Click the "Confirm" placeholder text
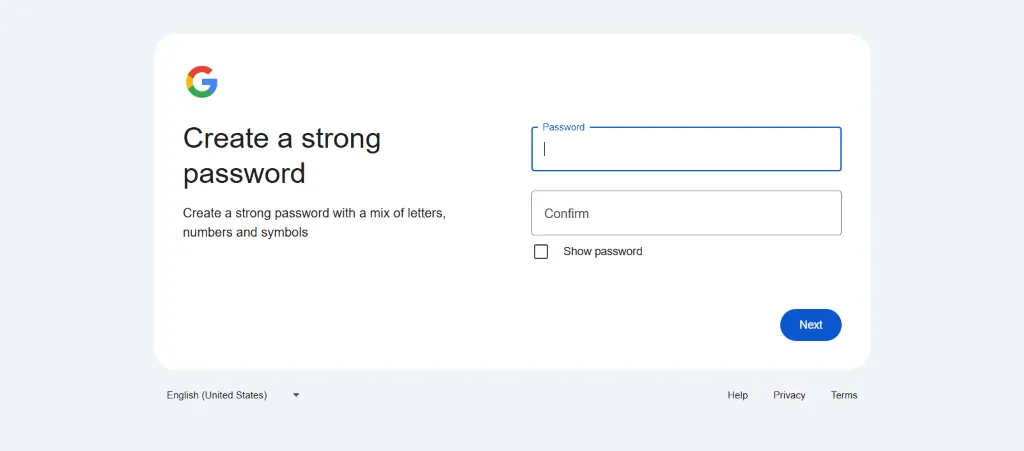Screen dimensions: 1024x451 566,214
